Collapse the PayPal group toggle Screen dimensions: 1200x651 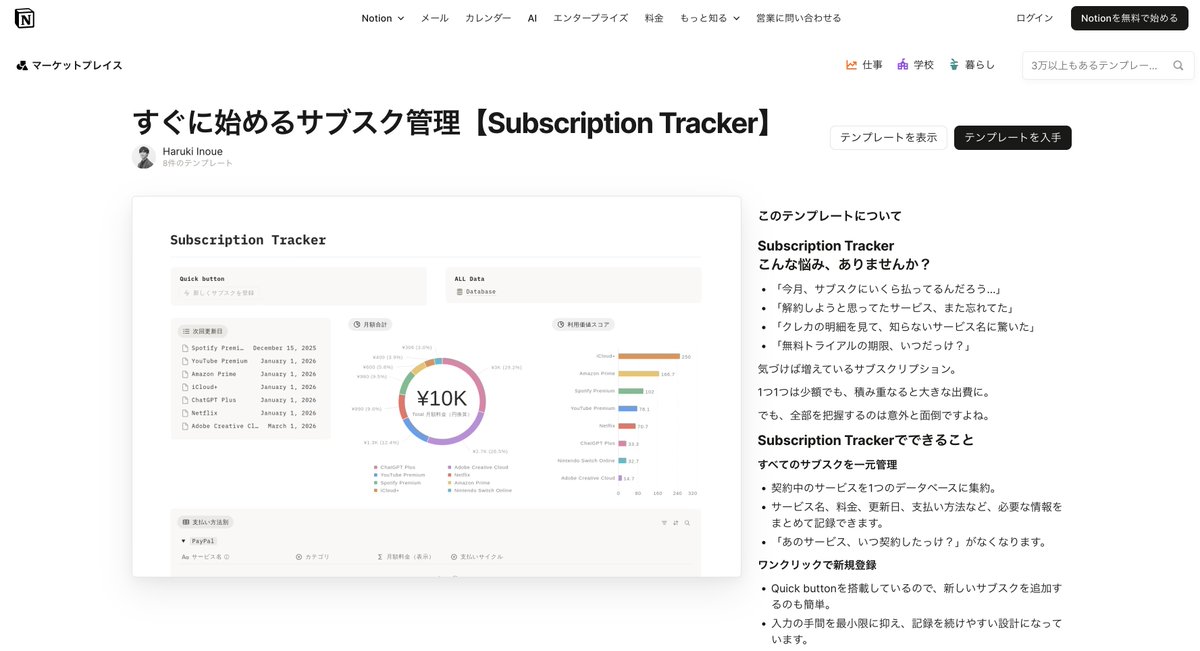click(183, 541)
